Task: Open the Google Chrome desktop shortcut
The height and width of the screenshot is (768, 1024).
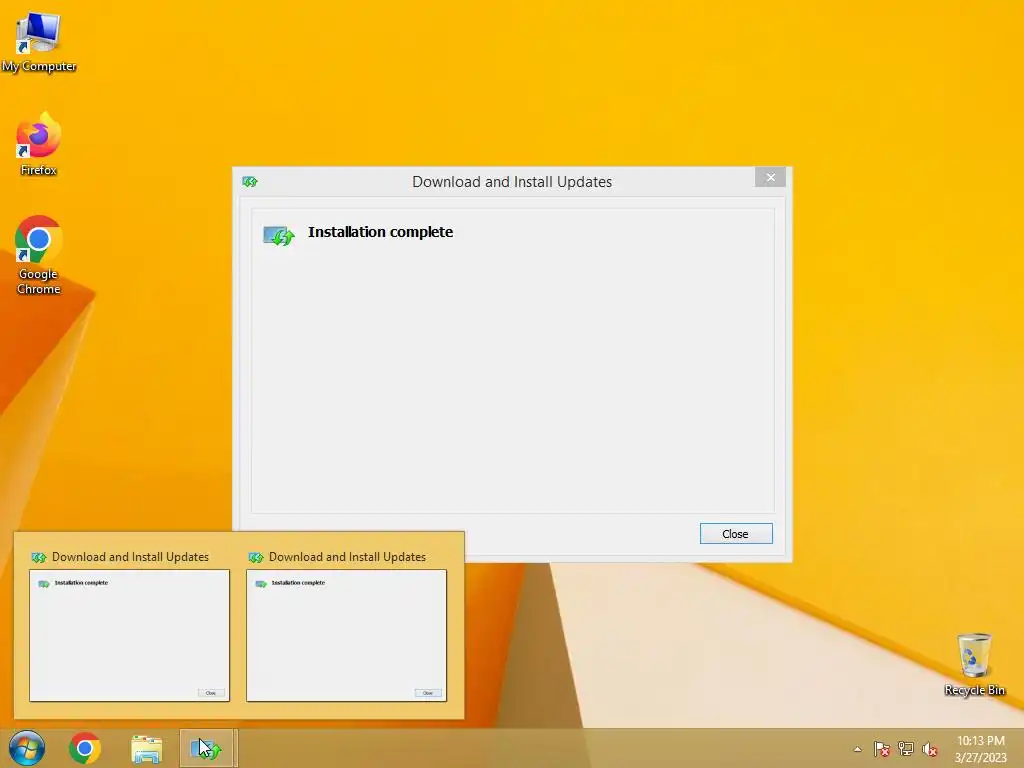Action: click(x=39, y=255)
